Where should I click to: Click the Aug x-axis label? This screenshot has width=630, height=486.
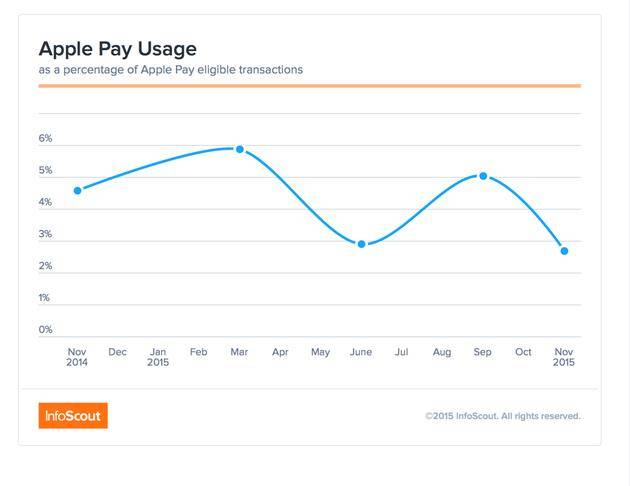point(442,352)
